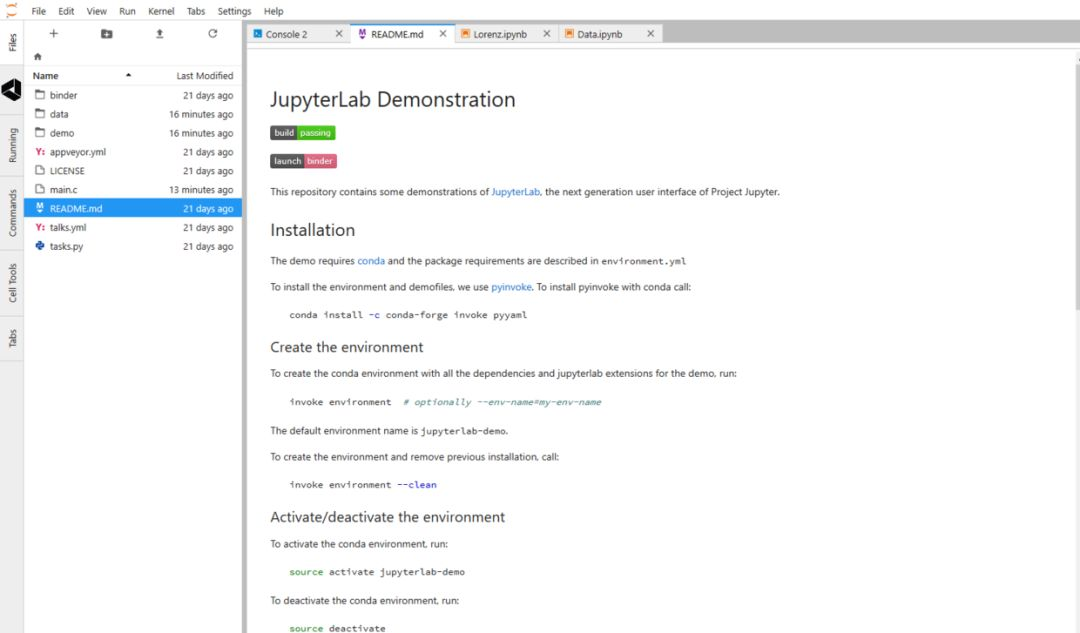Follow the JupyterLab link

pyautogui.click(x=515, y=192)
